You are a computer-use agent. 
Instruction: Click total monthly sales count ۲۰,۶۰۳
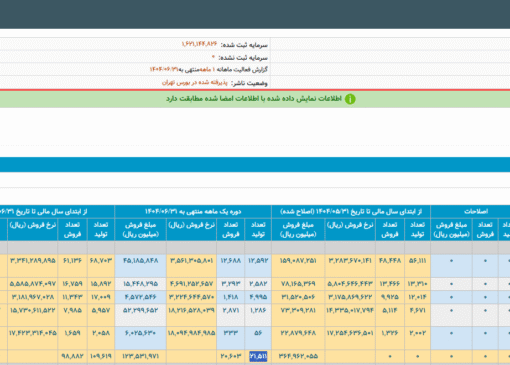(x=231, y=356)
